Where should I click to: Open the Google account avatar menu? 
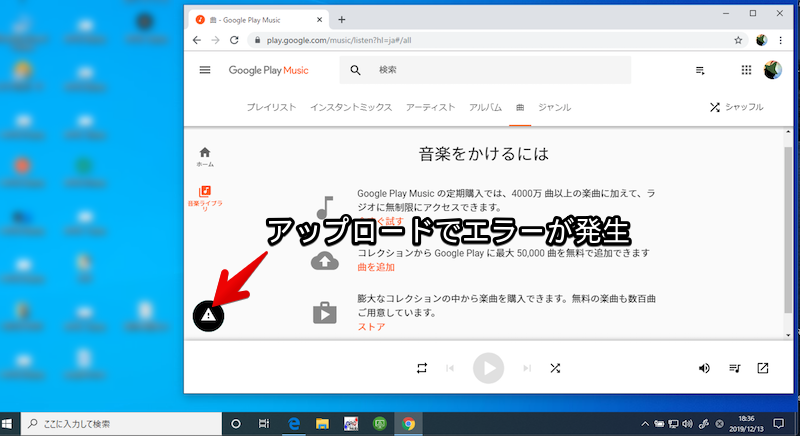point(772,70)
